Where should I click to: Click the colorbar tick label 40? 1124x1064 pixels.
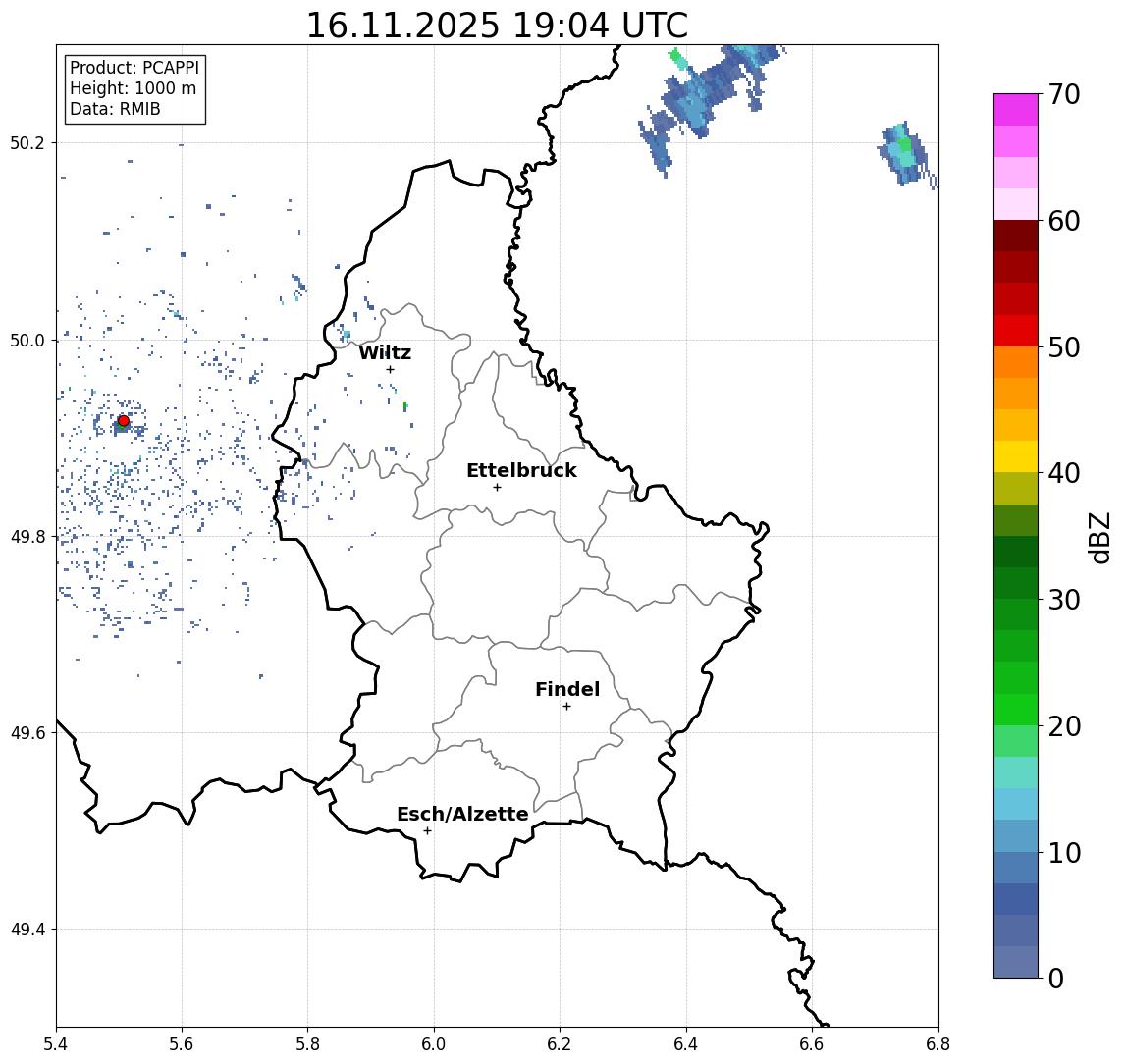coord(1064,473)
